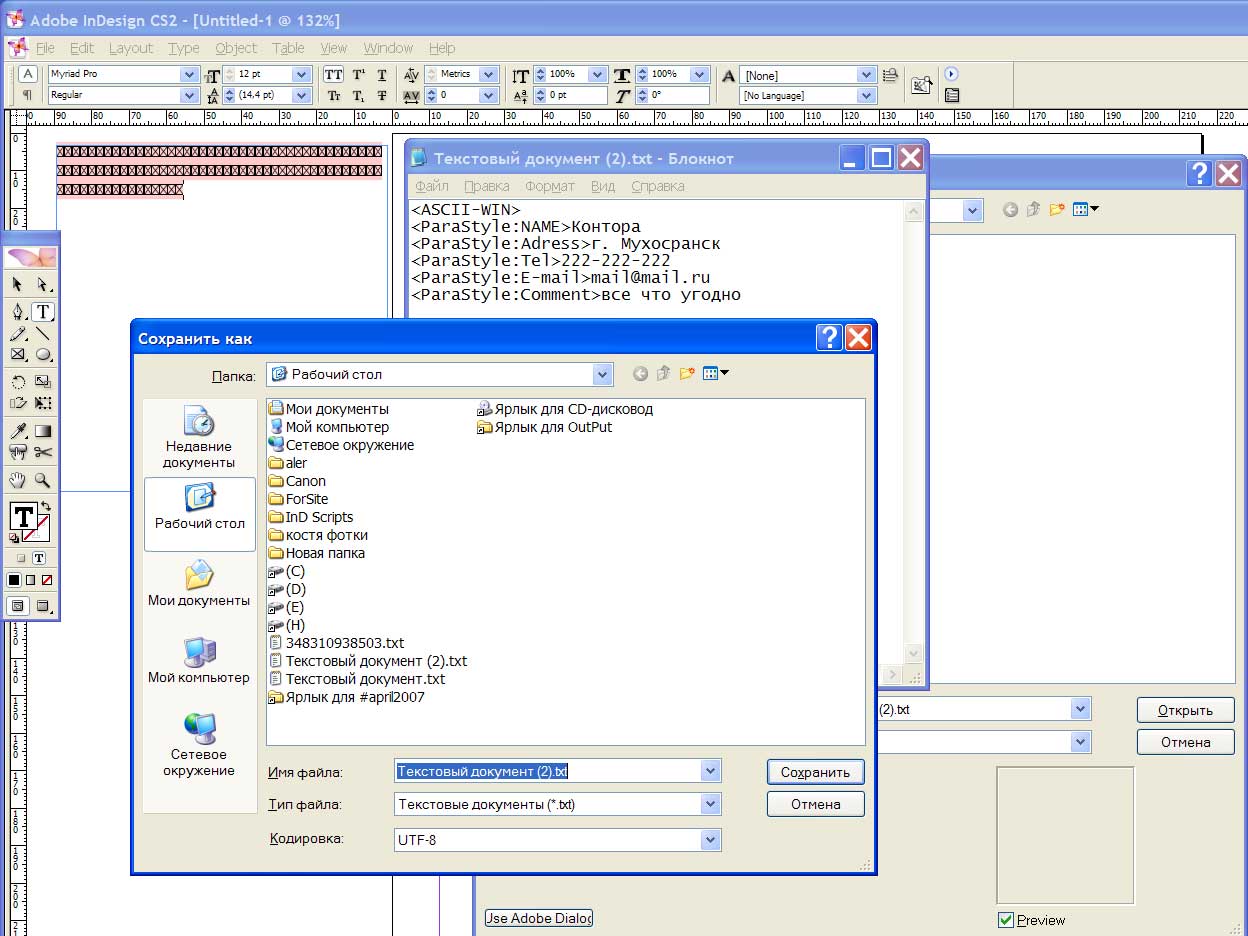Open InDesign Object menu
Screen dimensions: 1248x936
236,48
